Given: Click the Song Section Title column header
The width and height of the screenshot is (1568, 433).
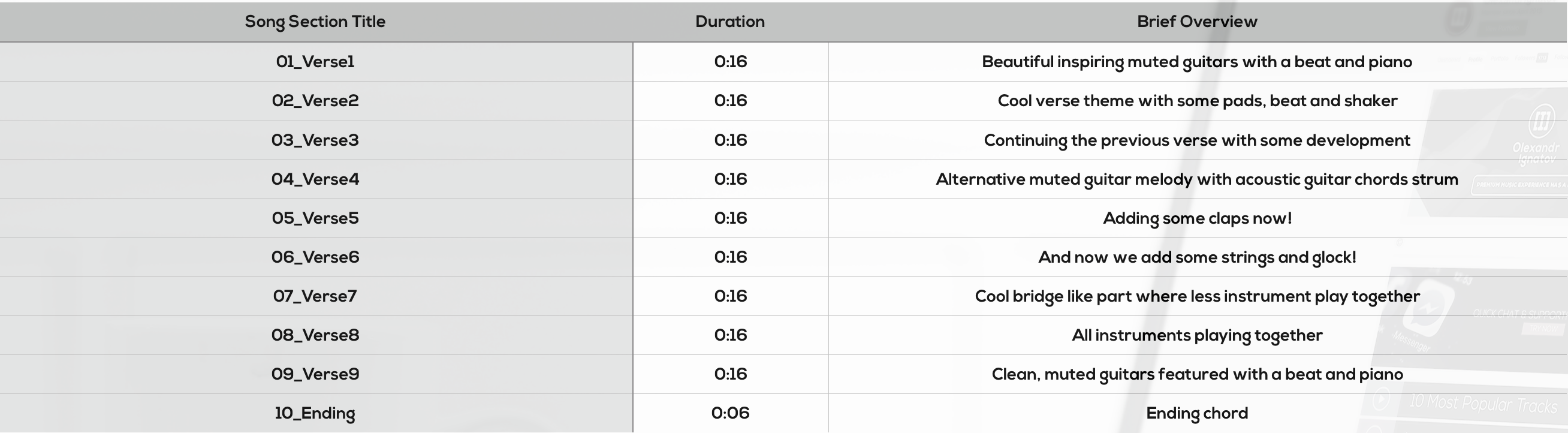Looking at the screenshot, I should [x=315, y=22].
